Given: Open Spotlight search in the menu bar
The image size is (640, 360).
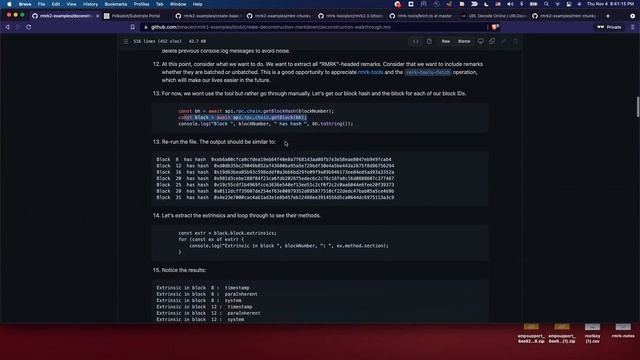Looking at the screenshot, I should pyautogui.click(x=546, y=4).
